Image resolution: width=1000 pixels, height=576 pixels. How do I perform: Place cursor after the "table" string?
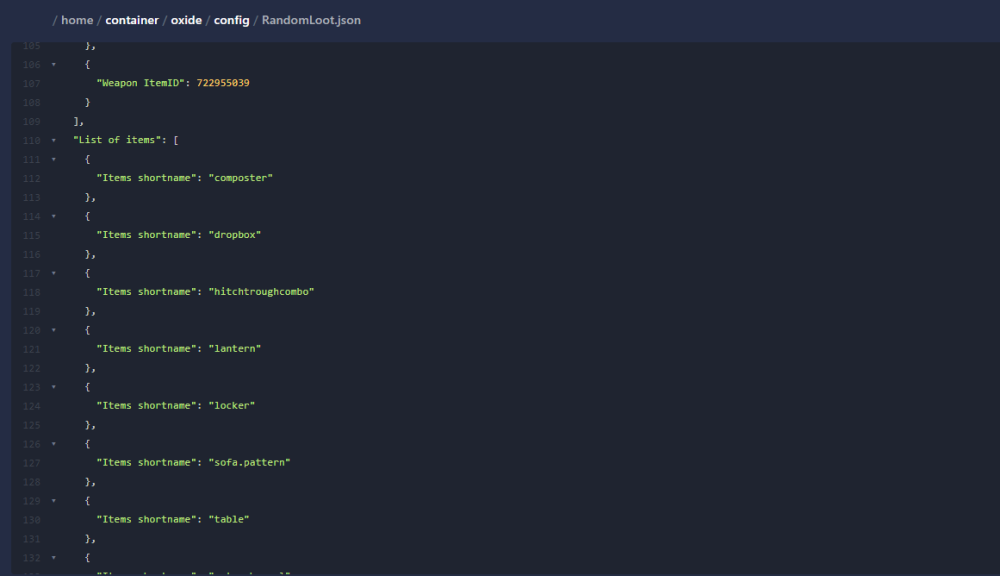tap(250, 519)
